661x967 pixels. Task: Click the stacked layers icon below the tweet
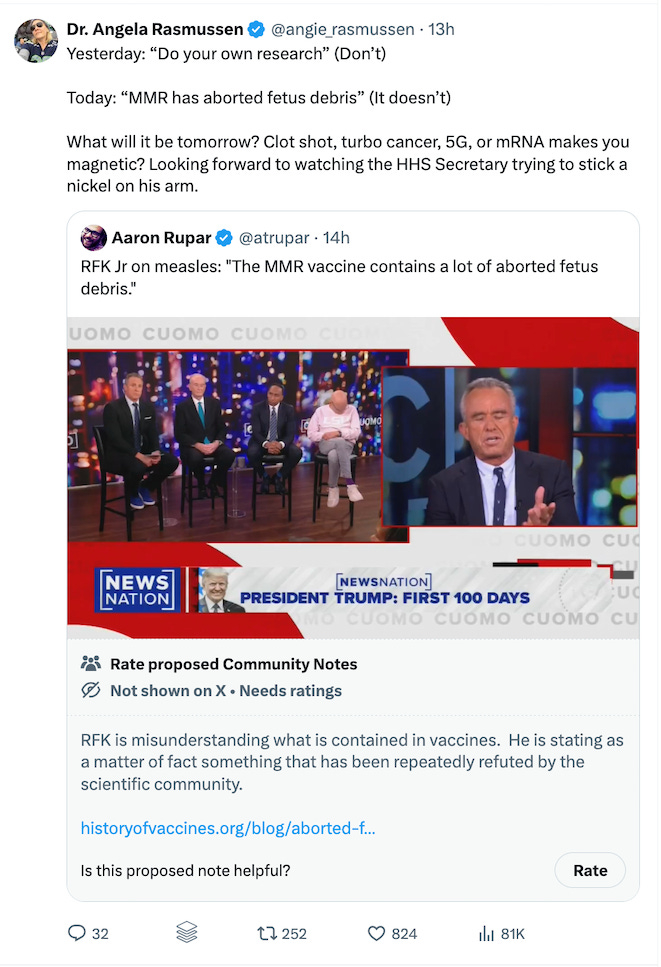click(x=186, y=932)
